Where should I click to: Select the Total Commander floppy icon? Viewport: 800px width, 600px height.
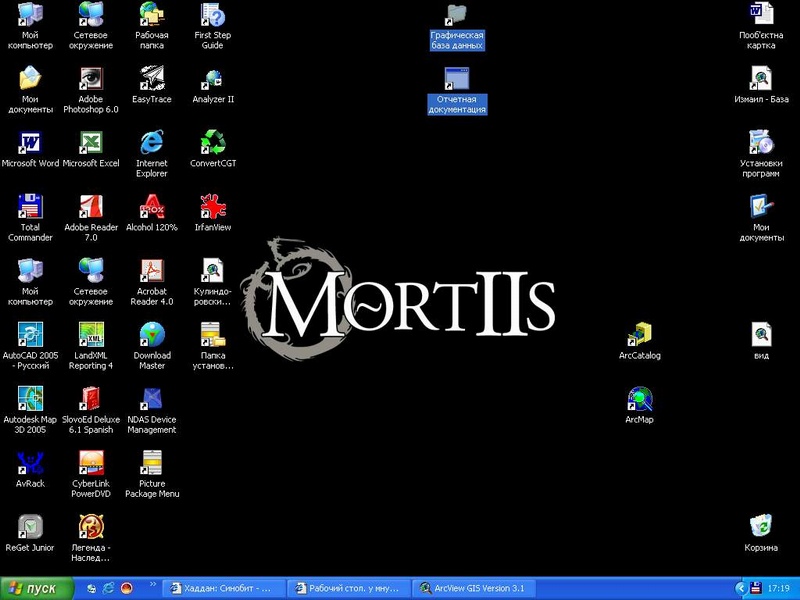tap(30, 218)
